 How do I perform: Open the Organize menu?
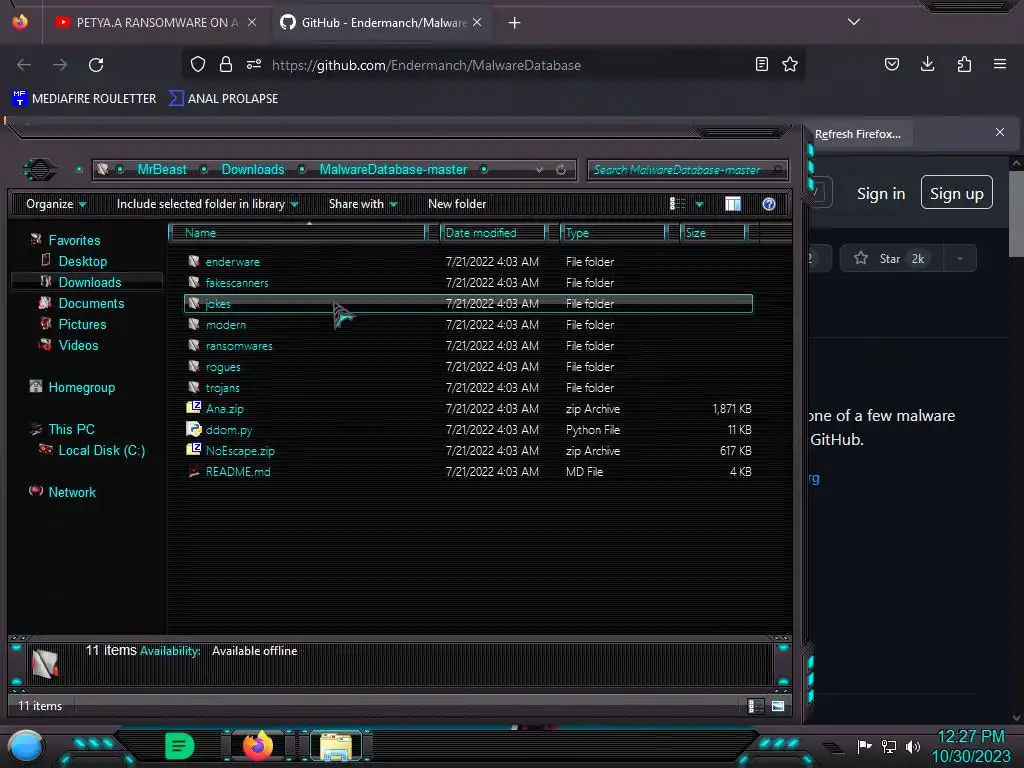pos(56,204)
